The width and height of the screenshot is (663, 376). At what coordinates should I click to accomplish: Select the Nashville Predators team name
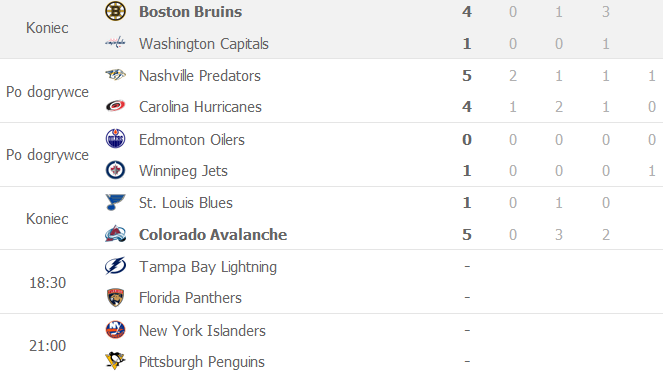click(x=200, y=76)
